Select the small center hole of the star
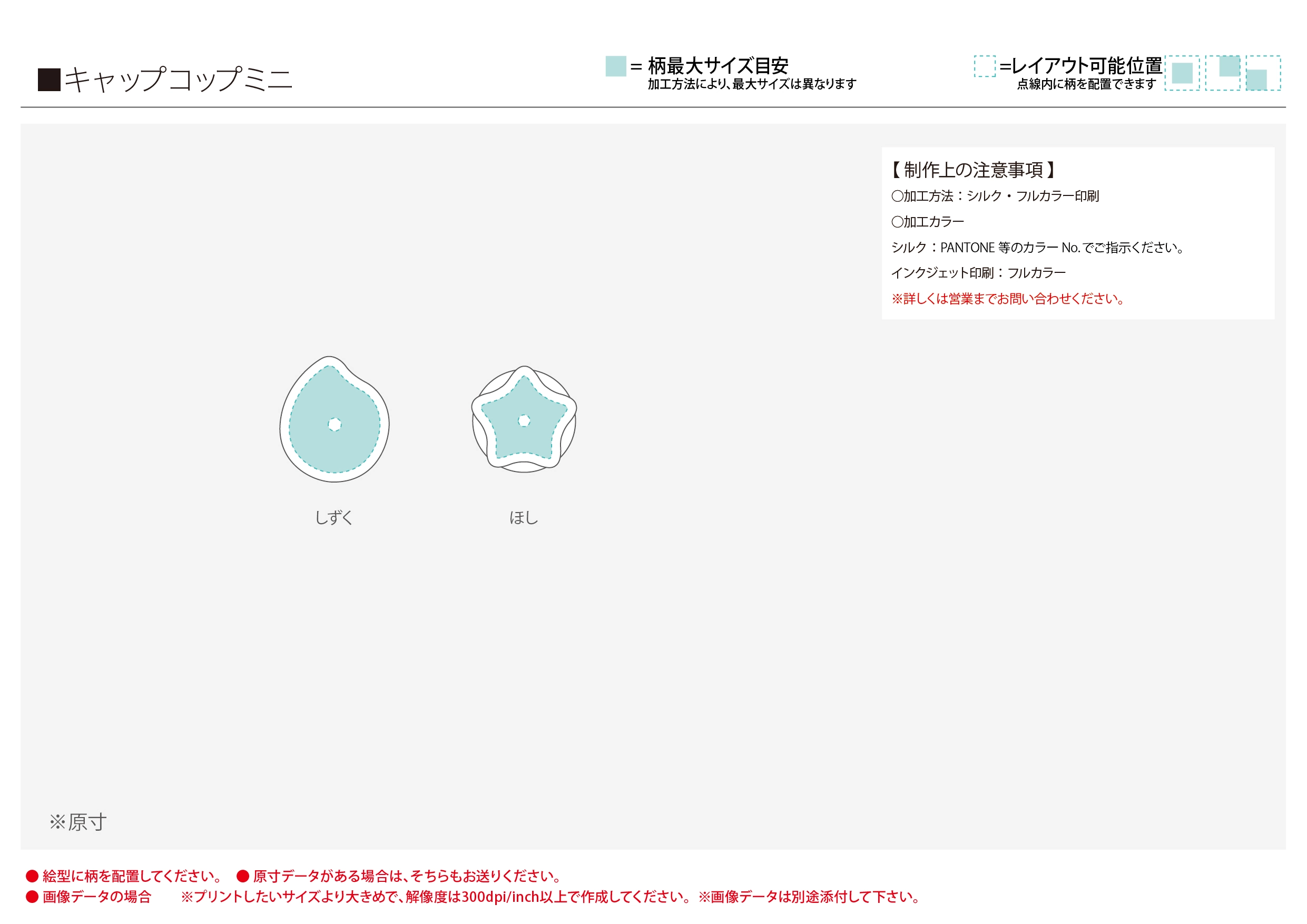 (x=524, y=421)
